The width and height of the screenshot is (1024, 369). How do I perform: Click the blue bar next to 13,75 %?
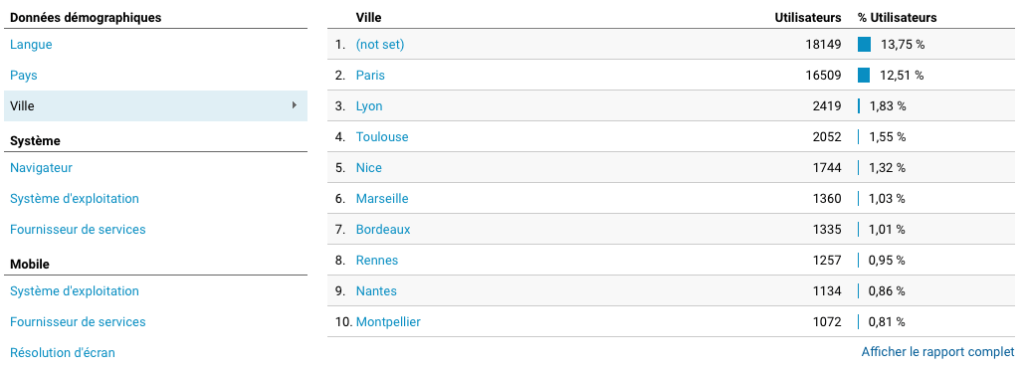coord(864,44)
